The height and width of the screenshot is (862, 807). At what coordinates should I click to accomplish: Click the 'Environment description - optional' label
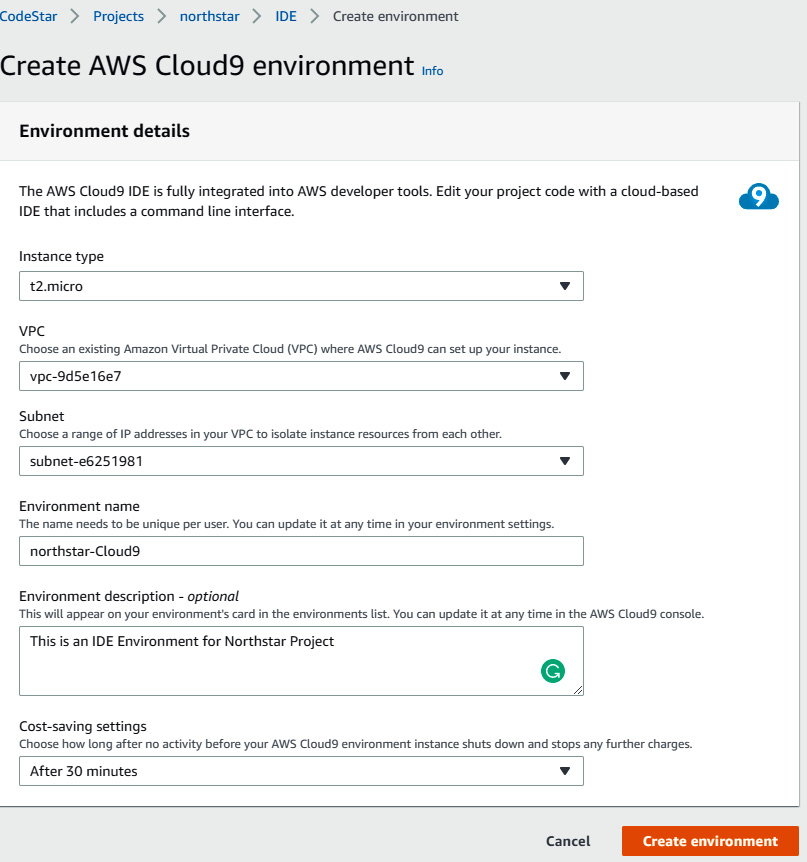pyautogui.click(x=129, y=596)
